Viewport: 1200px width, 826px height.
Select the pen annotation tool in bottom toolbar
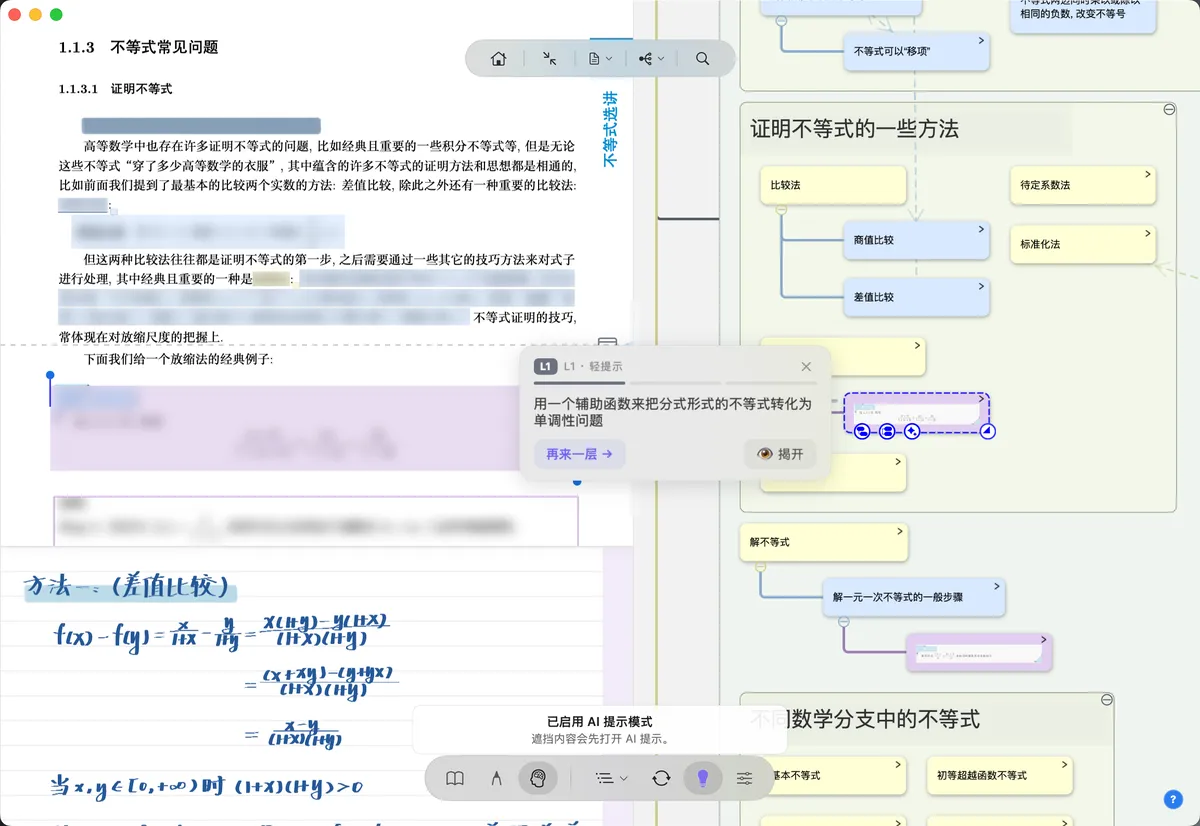coord(497,778)
